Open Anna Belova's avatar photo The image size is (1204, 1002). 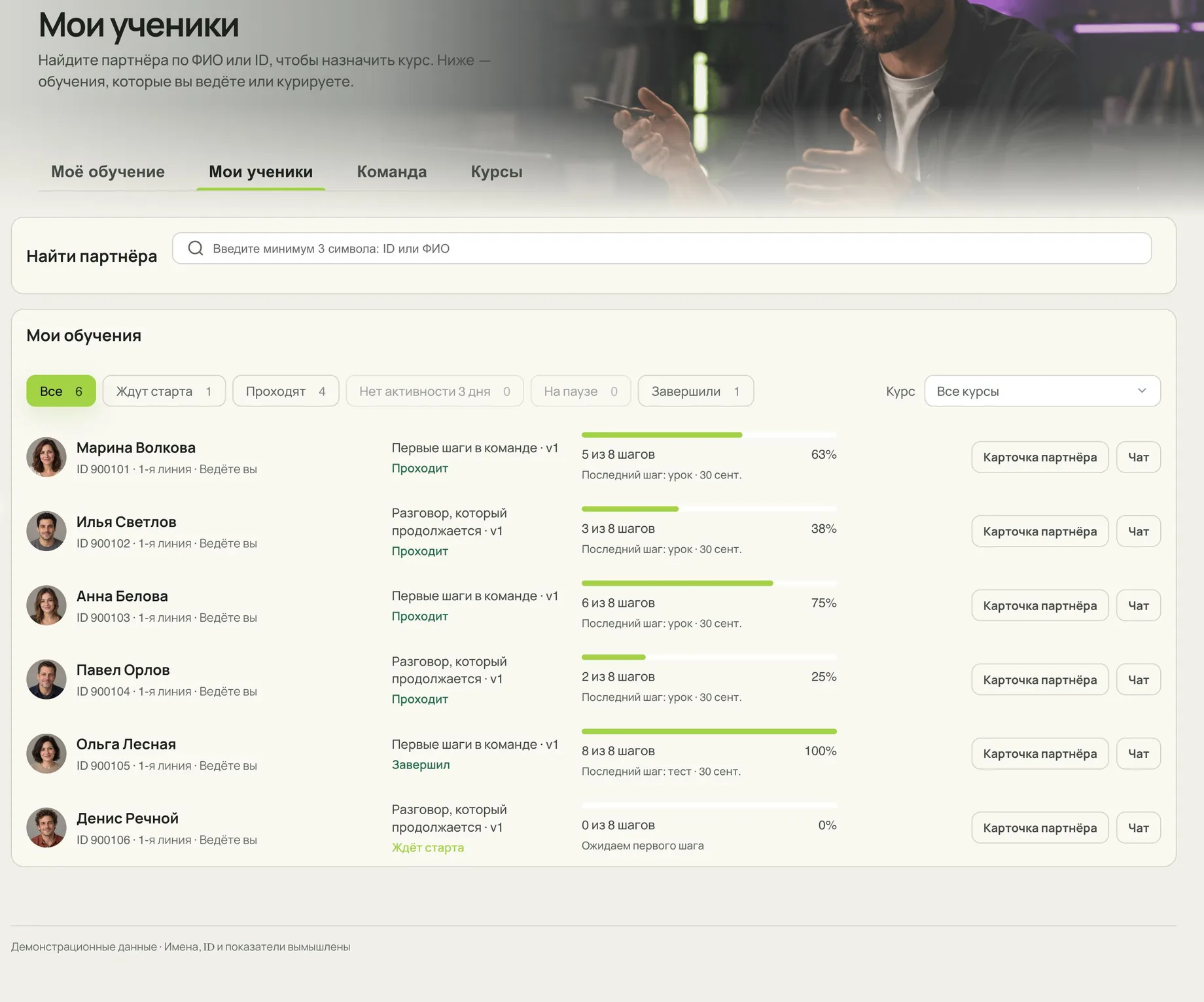46,605
